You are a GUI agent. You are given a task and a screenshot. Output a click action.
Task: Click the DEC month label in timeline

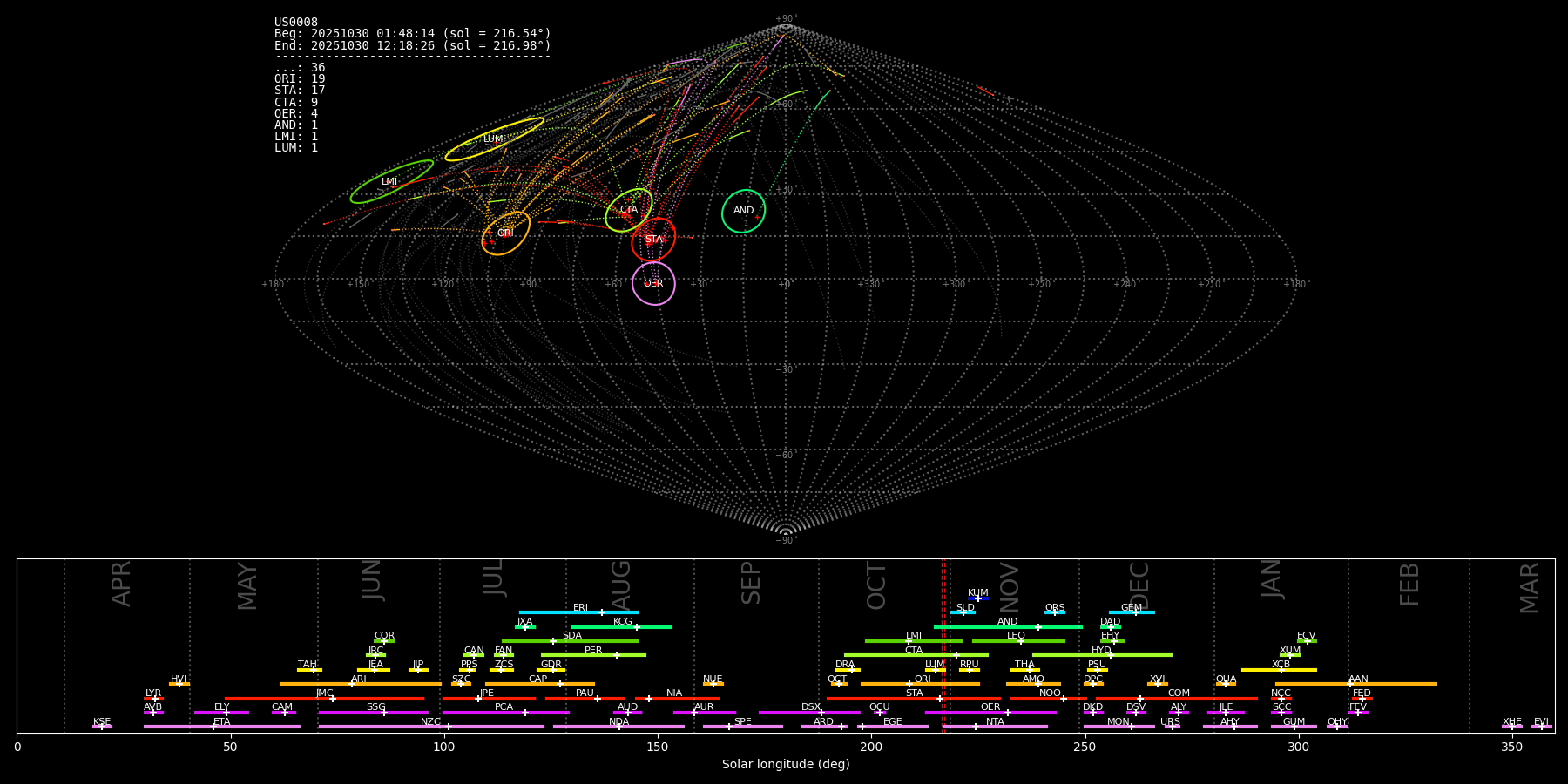(x=1139, y=584)
